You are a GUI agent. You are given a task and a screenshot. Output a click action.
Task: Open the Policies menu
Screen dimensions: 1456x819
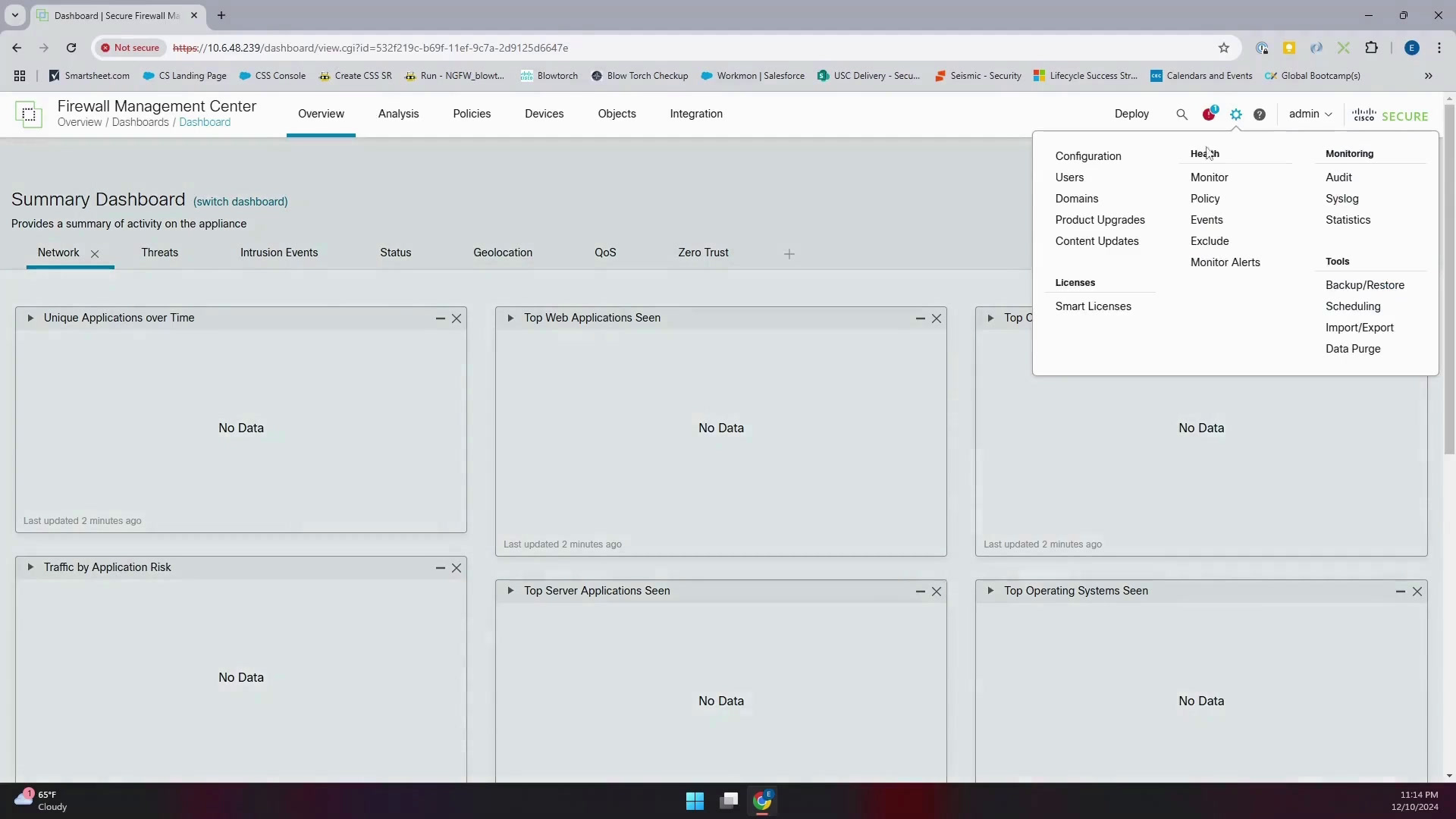click(472, 114)
